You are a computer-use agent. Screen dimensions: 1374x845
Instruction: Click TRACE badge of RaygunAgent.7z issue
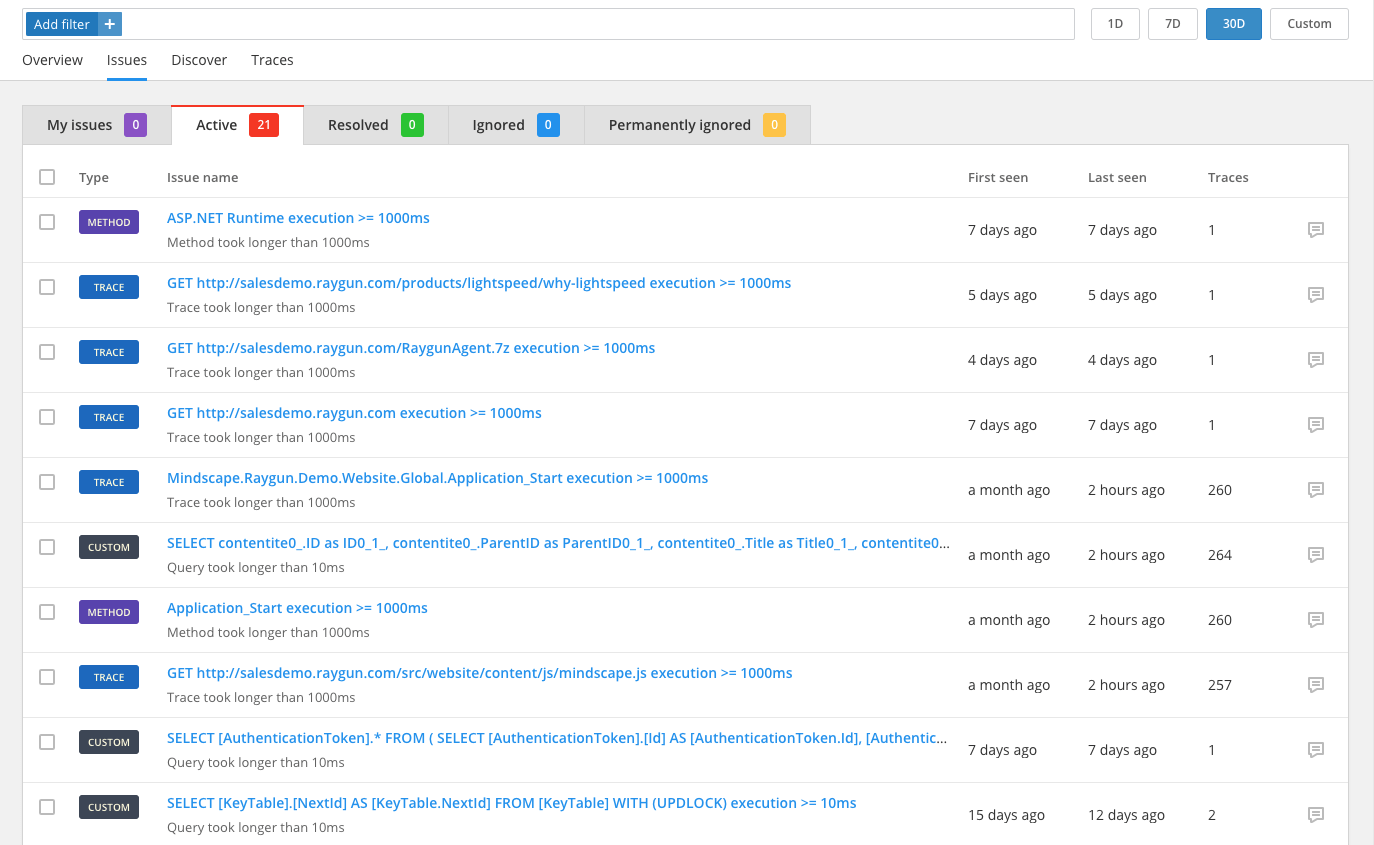109,352
